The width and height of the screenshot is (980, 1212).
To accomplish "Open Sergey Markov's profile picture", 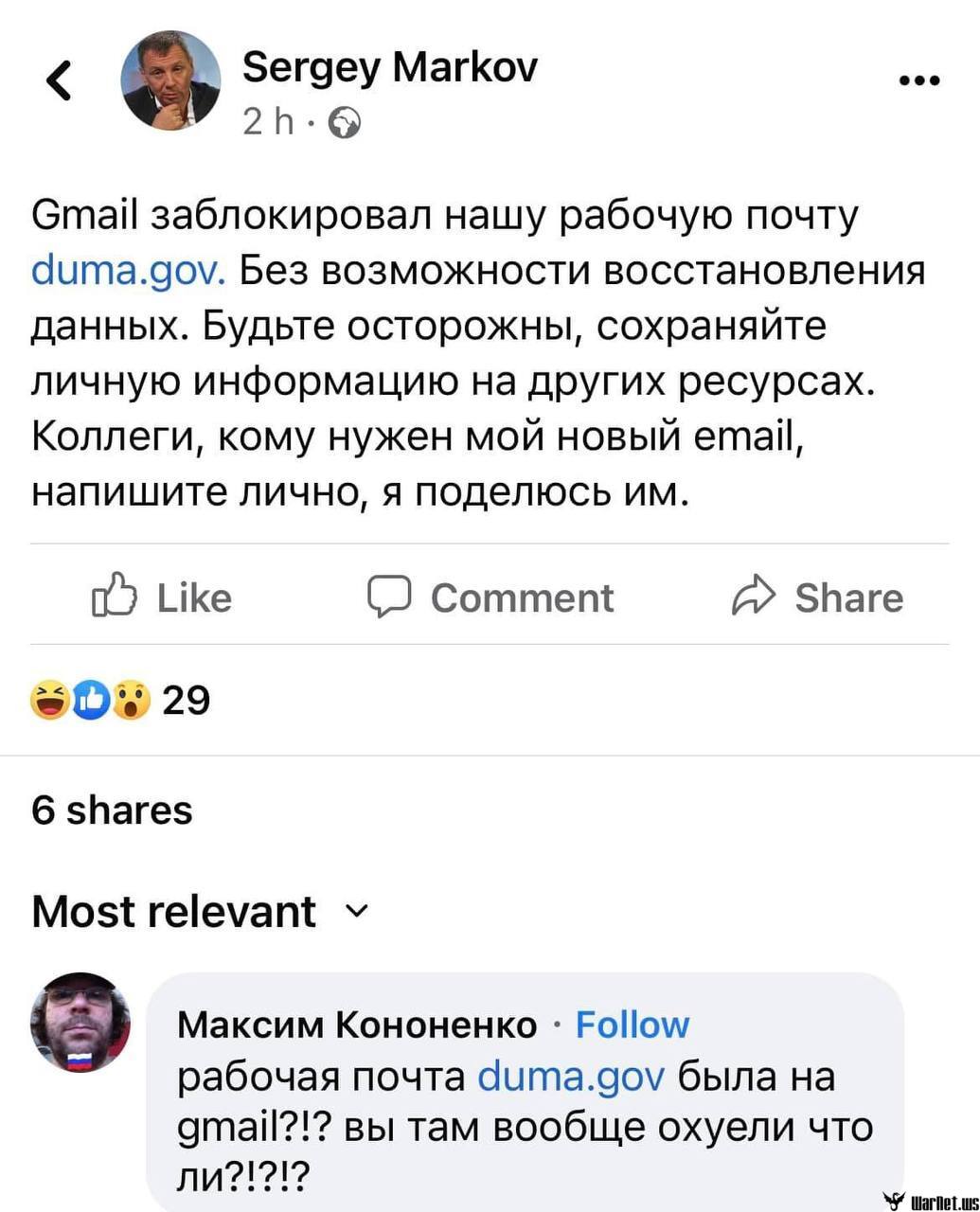I will click(170, 80).
